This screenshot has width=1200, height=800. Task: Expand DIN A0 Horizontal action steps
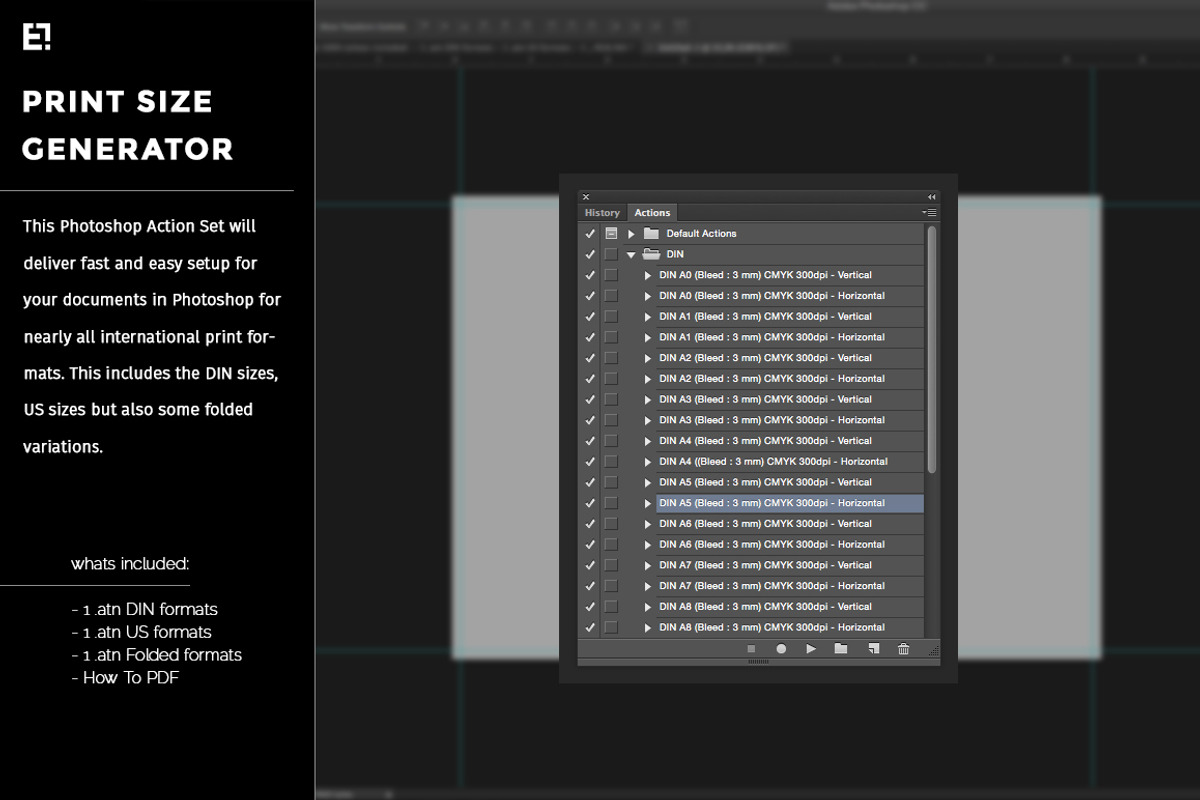[x=648, y=296]
